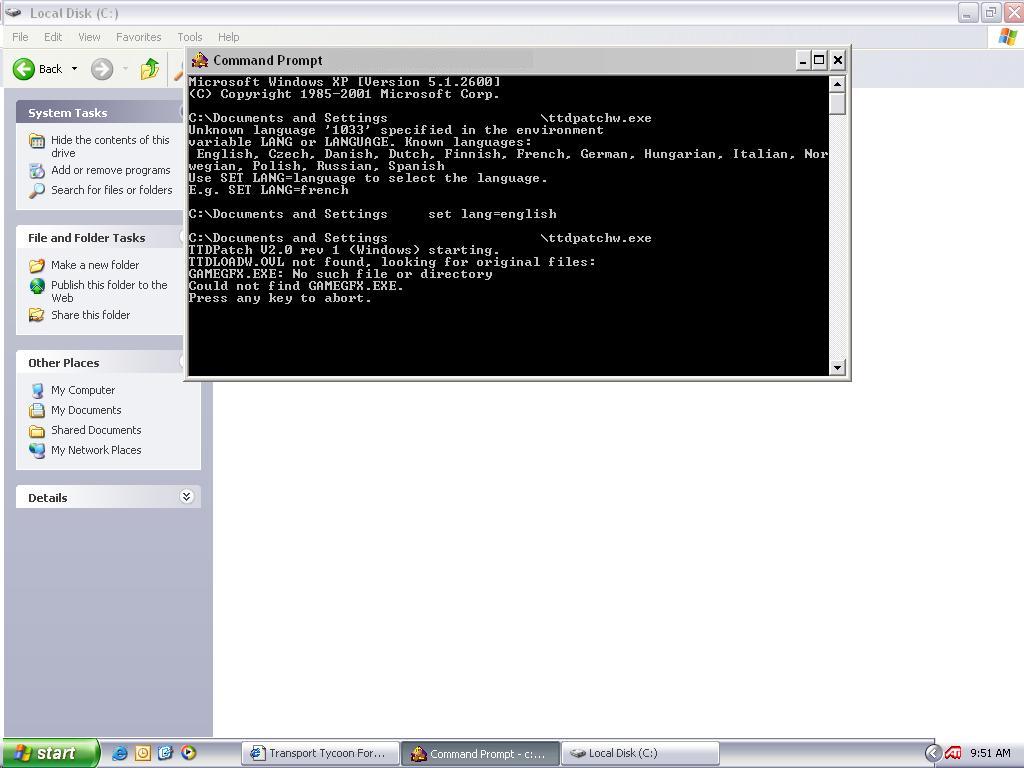Click the My Computer icon in Other Places
The image size is (1024, 768).
37,391
